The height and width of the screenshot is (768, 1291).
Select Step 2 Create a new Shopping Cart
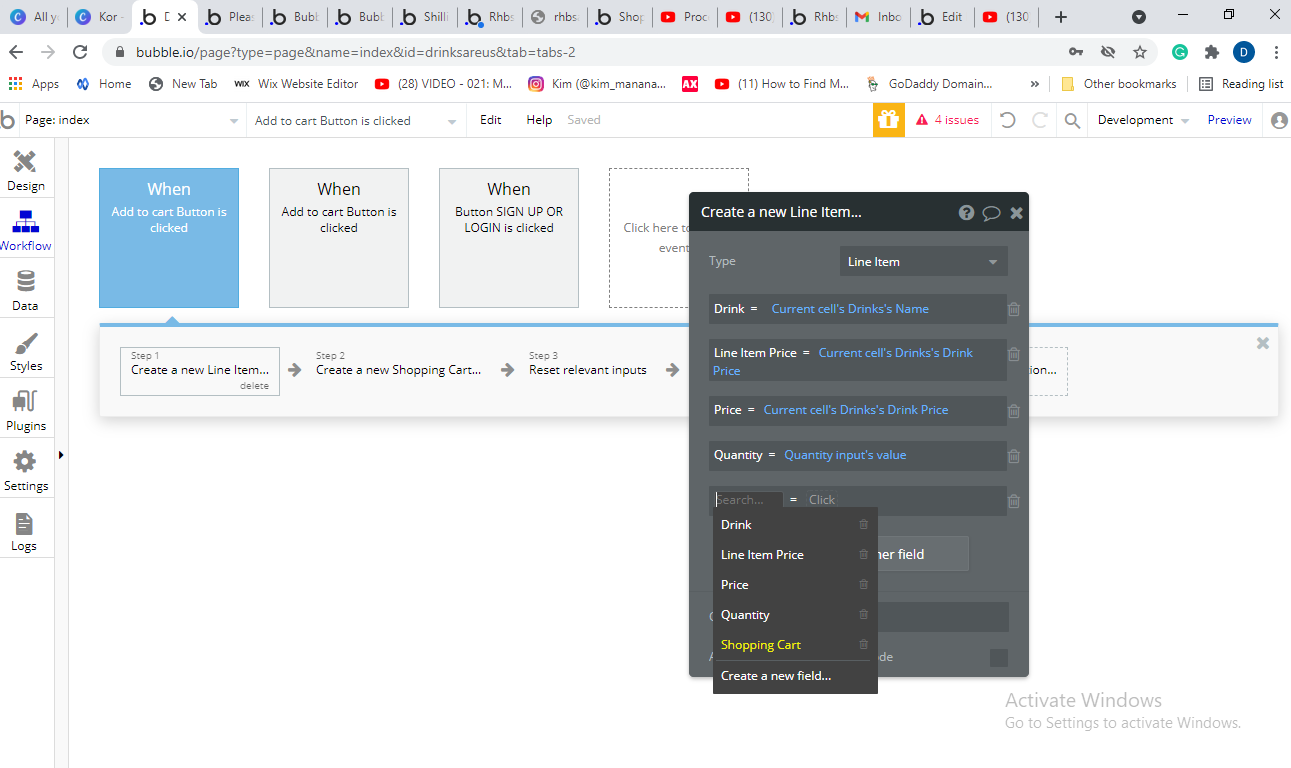click(x=398, y=370)
